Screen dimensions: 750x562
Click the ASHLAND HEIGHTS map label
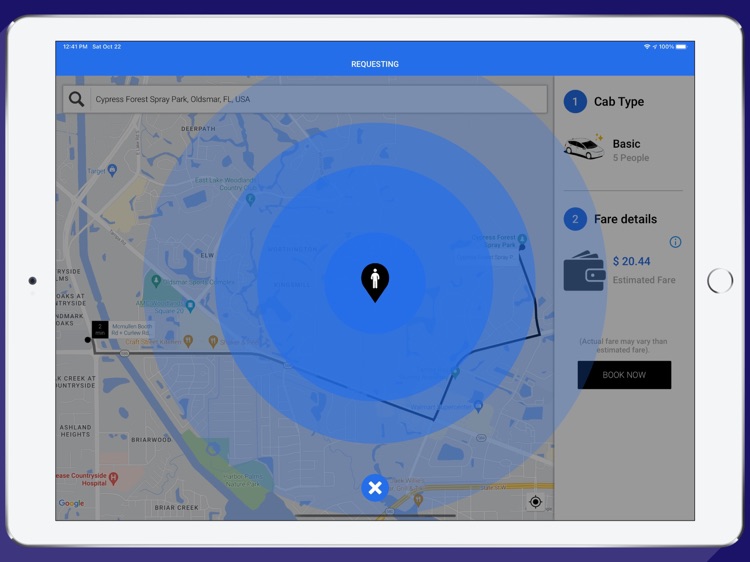pos(75,431)
